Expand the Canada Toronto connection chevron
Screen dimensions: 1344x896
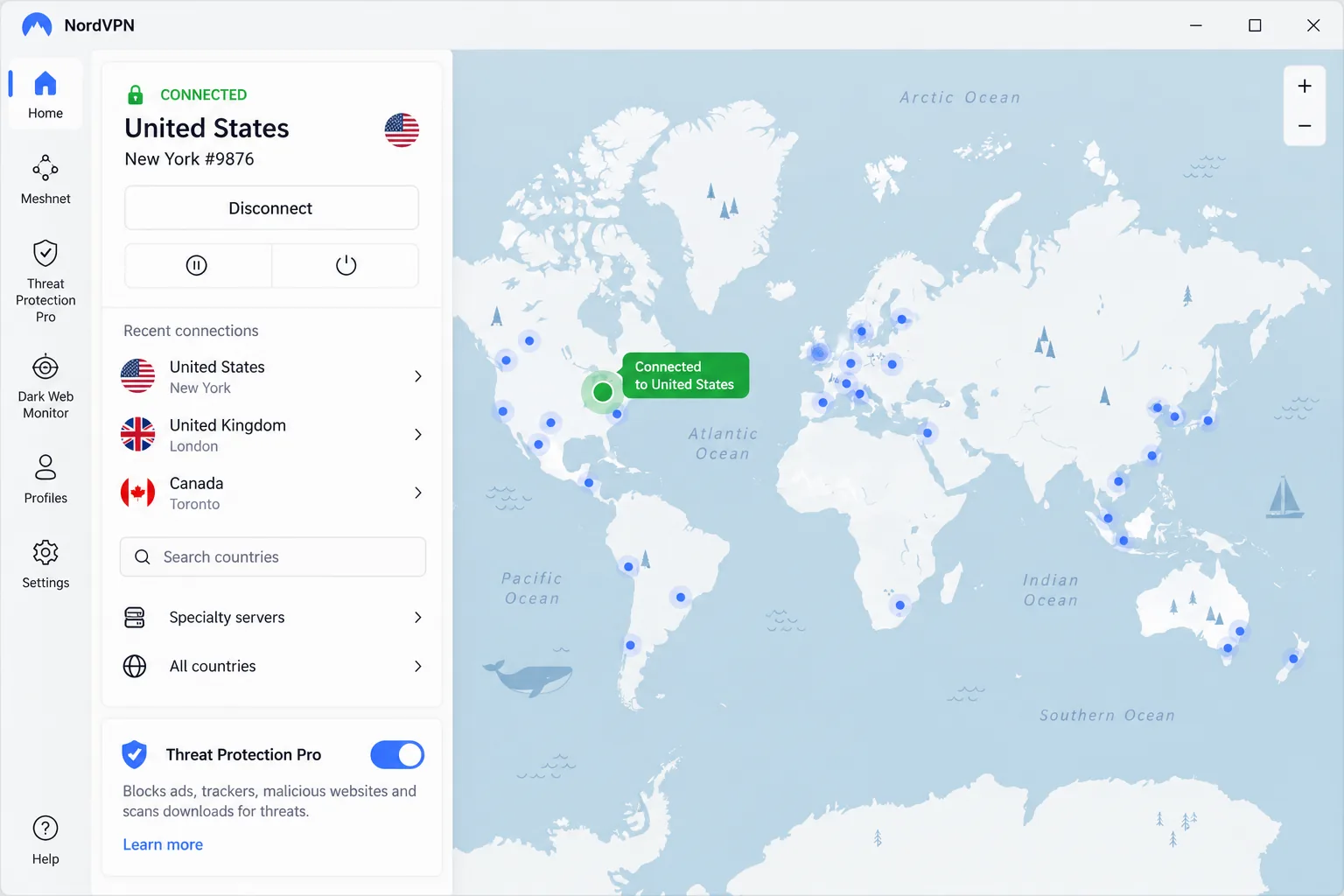pyautogui.click(x=418, y=493)
